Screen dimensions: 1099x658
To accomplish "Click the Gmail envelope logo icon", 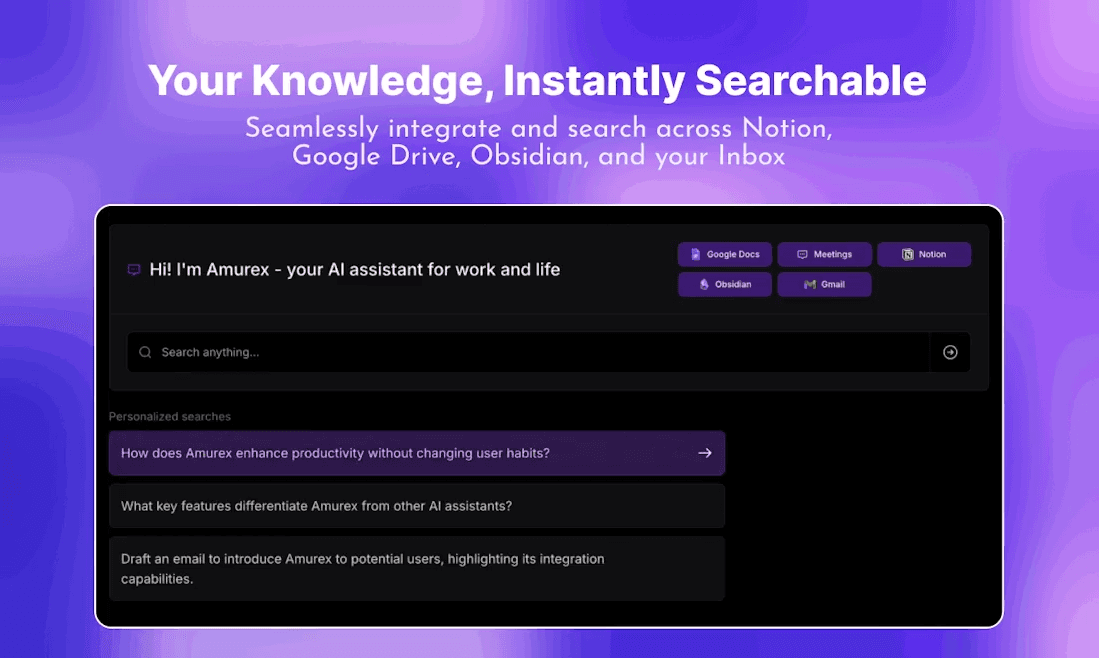I will click(810, 285).
